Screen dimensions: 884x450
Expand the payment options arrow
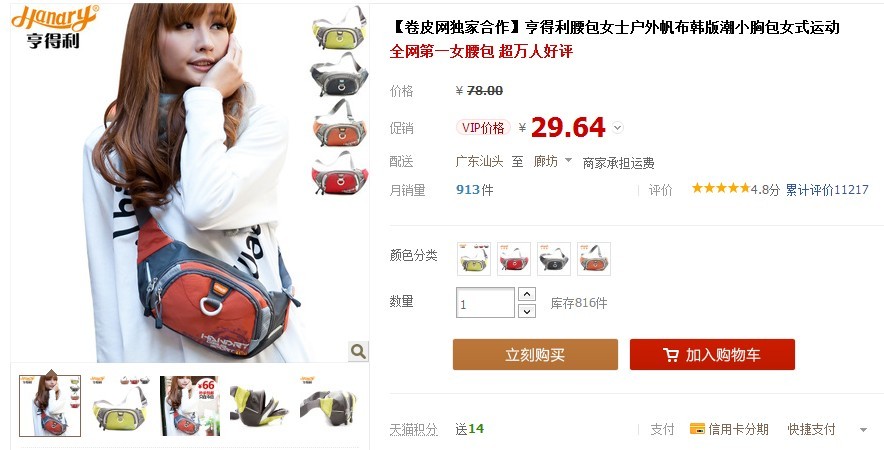click(x=863, y=430)
